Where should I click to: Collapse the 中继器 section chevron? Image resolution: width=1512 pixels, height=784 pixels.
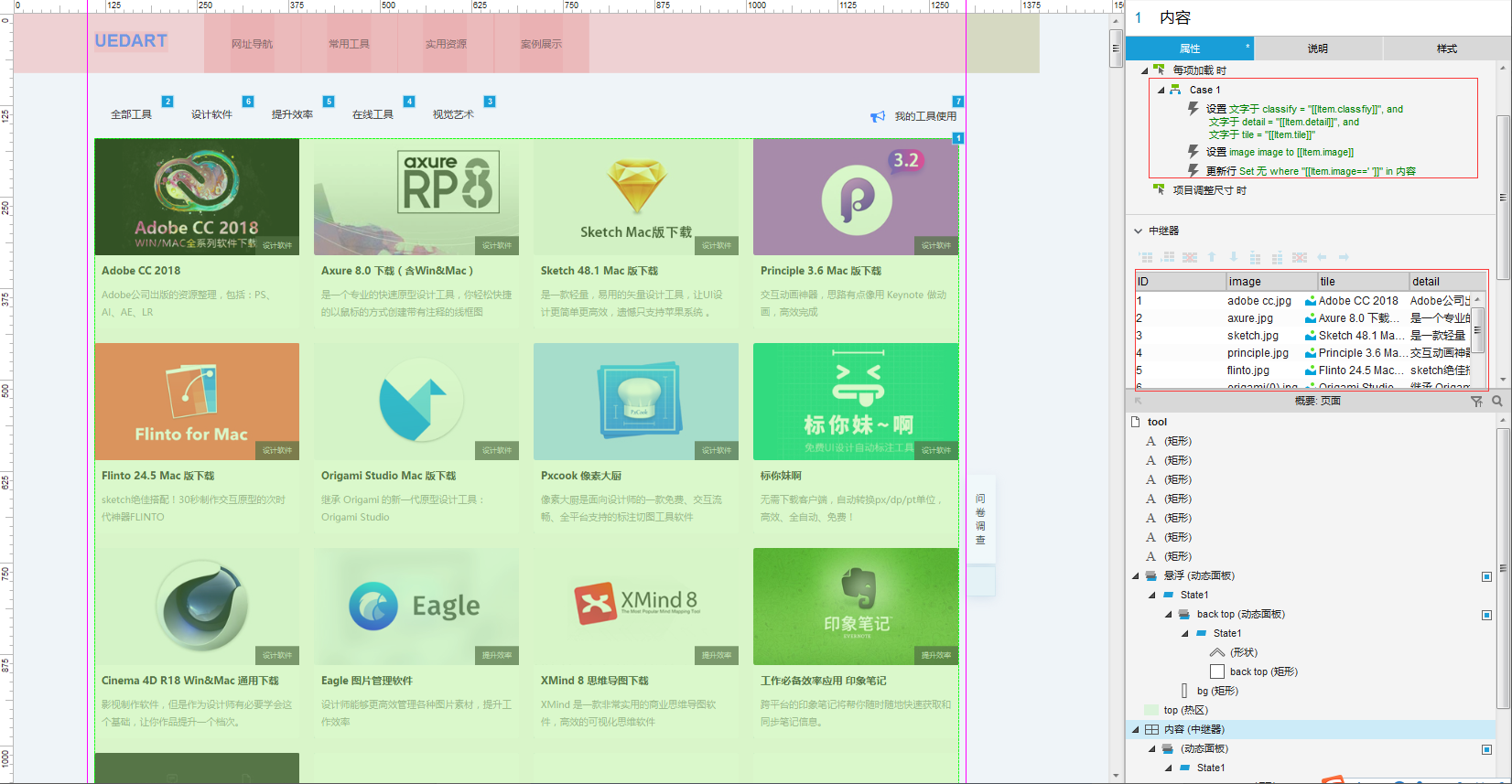[1139, 231]
